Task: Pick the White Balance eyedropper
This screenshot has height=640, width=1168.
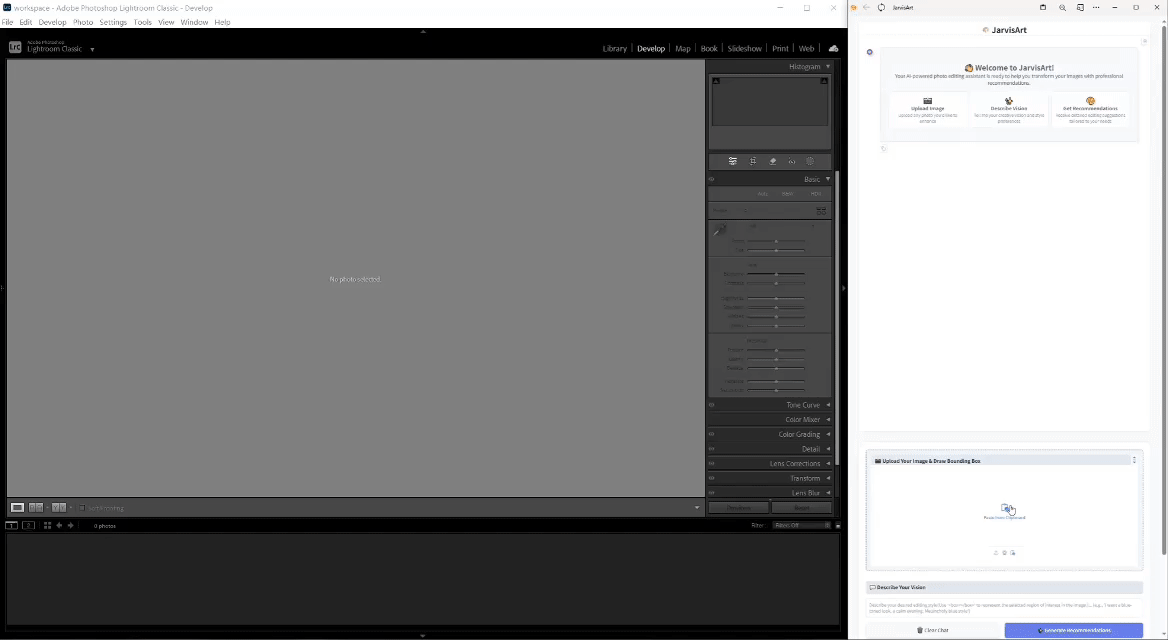Action: pyautogui.click(x=719, y=229)
